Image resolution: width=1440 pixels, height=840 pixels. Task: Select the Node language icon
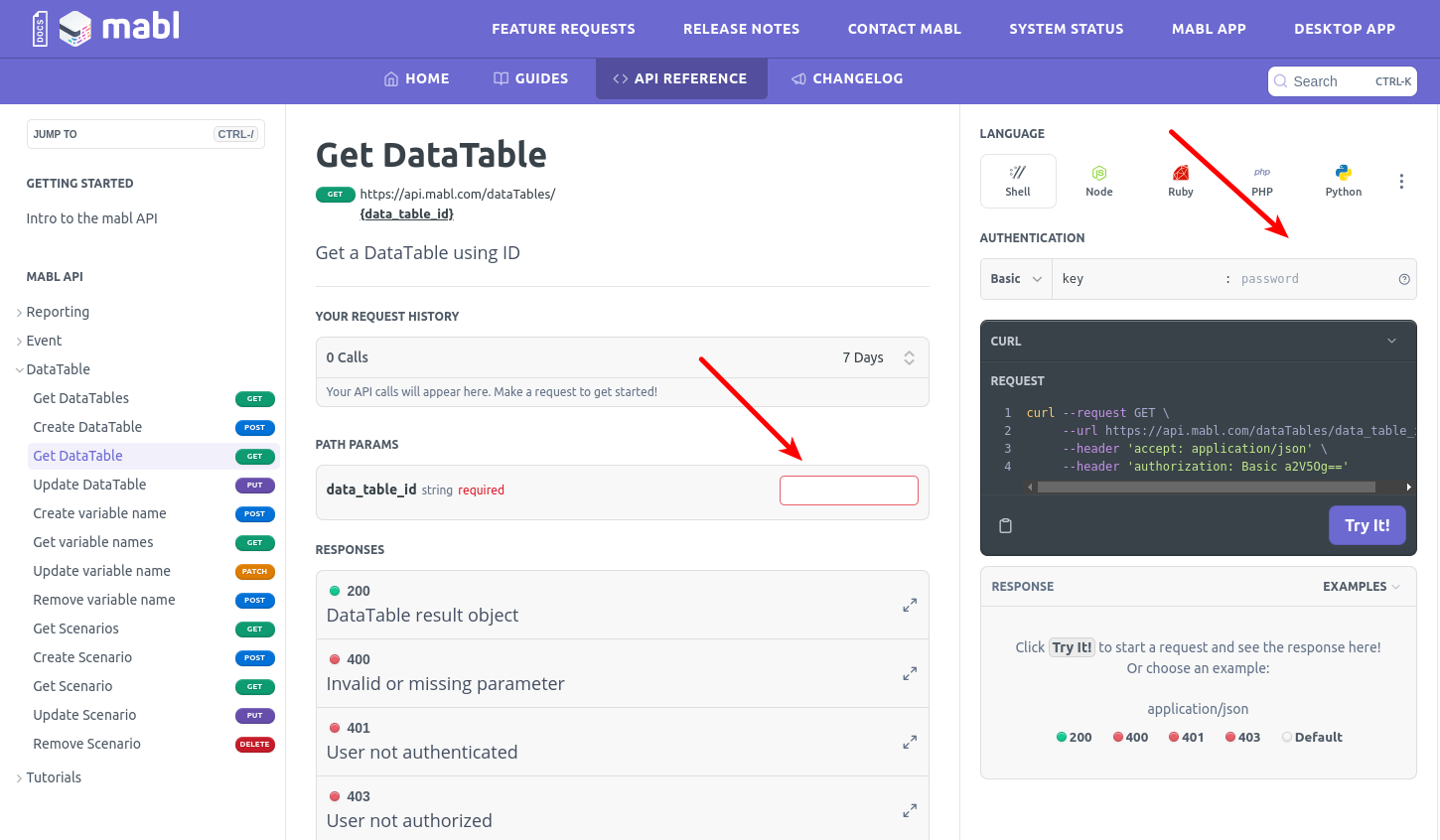1099,181
